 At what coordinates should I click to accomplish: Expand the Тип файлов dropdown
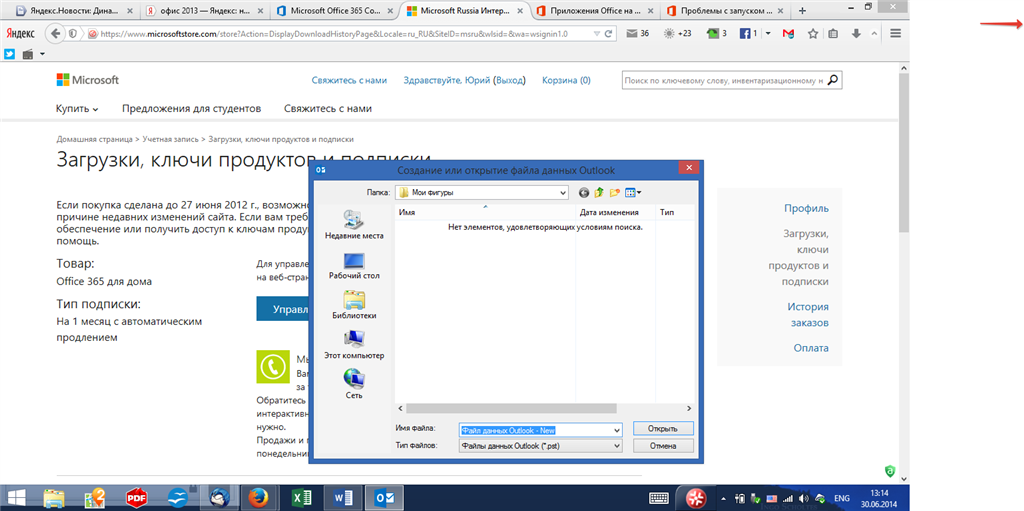point(617,446)
